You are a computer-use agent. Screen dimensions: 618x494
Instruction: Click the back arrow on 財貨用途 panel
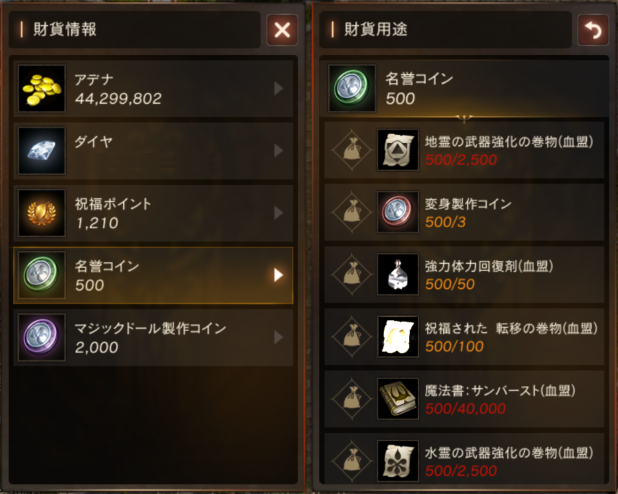click(593, 30)
